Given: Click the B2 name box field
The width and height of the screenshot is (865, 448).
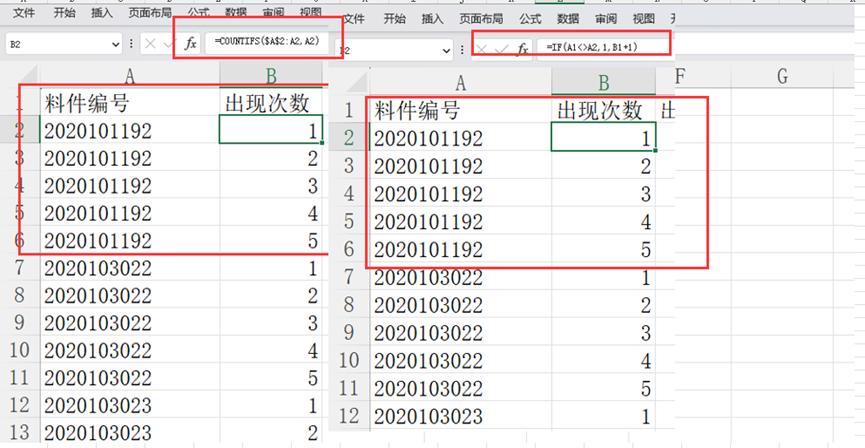Looking at the screenshot, I should [x=63, y=44].
